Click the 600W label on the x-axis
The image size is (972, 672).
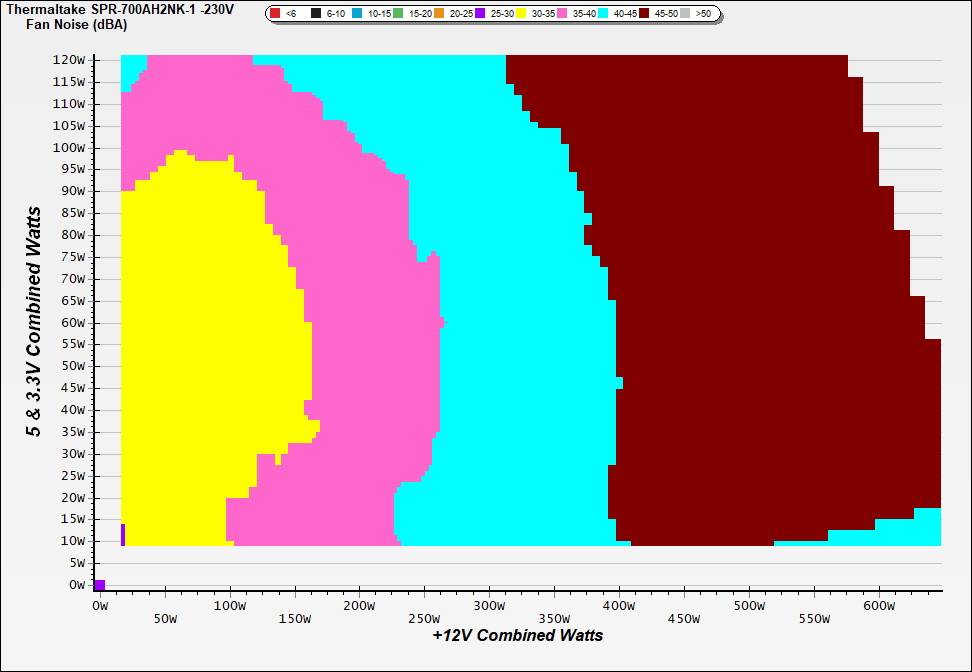pos(879,606)
